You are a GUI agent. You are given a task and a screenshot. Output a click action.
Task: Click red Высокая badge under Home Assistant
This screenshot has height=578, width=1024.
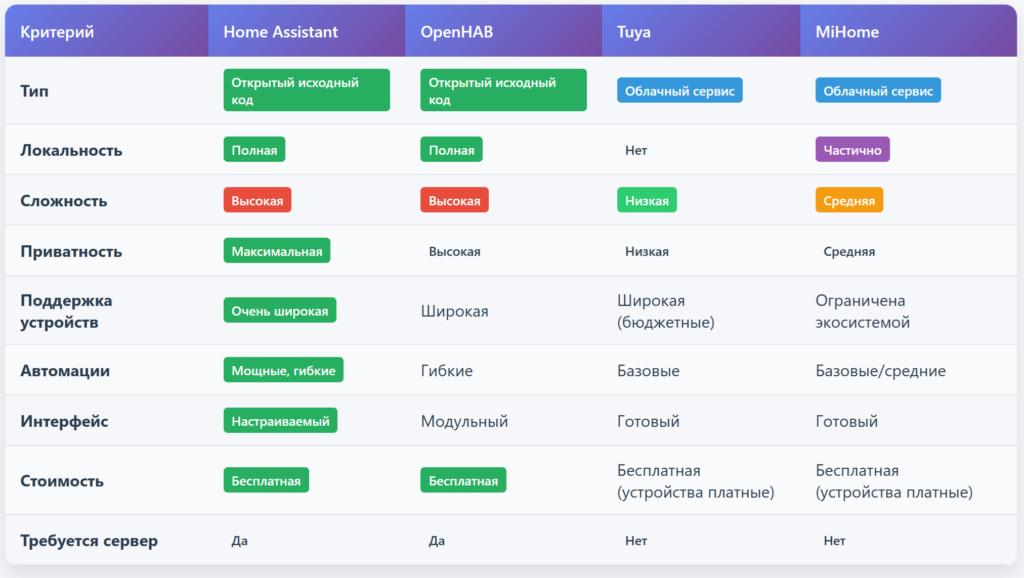click(x=257, y=200)
